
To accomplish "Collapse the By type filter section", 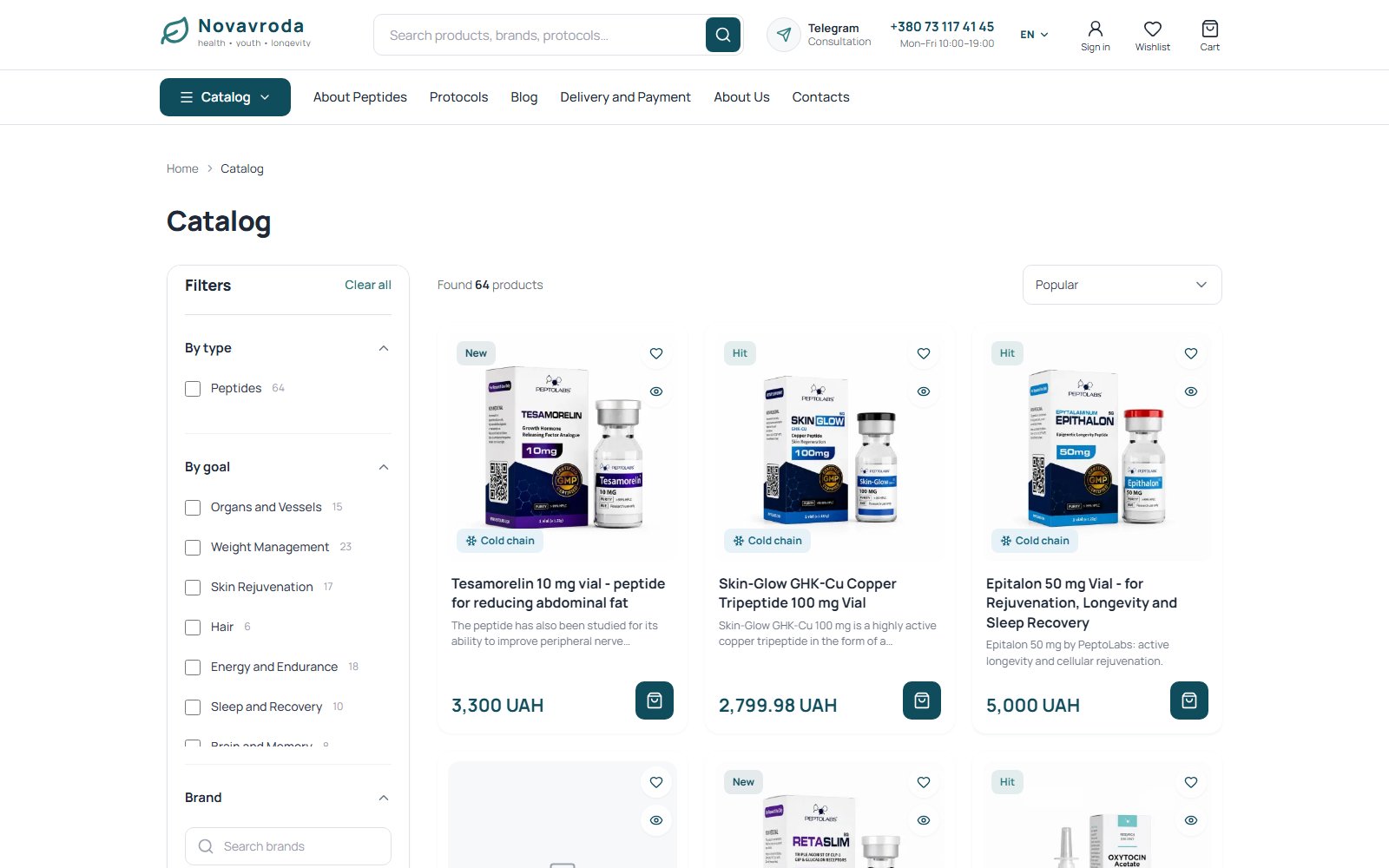I will 384,348.
